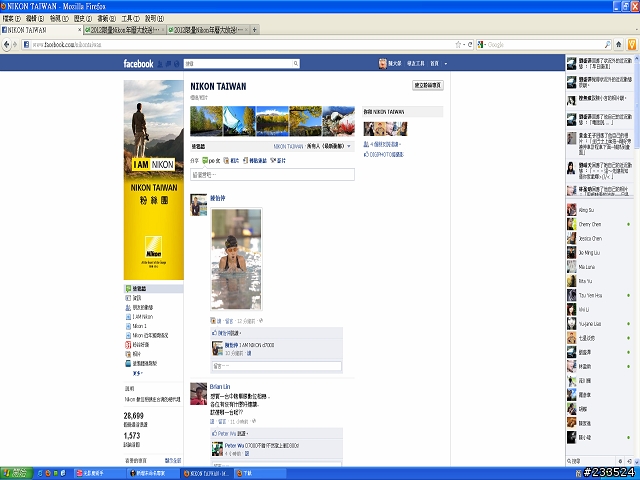Click the chat sidebar settings gear
This screenshot has width=640, height=480.
tap(620, 461)
